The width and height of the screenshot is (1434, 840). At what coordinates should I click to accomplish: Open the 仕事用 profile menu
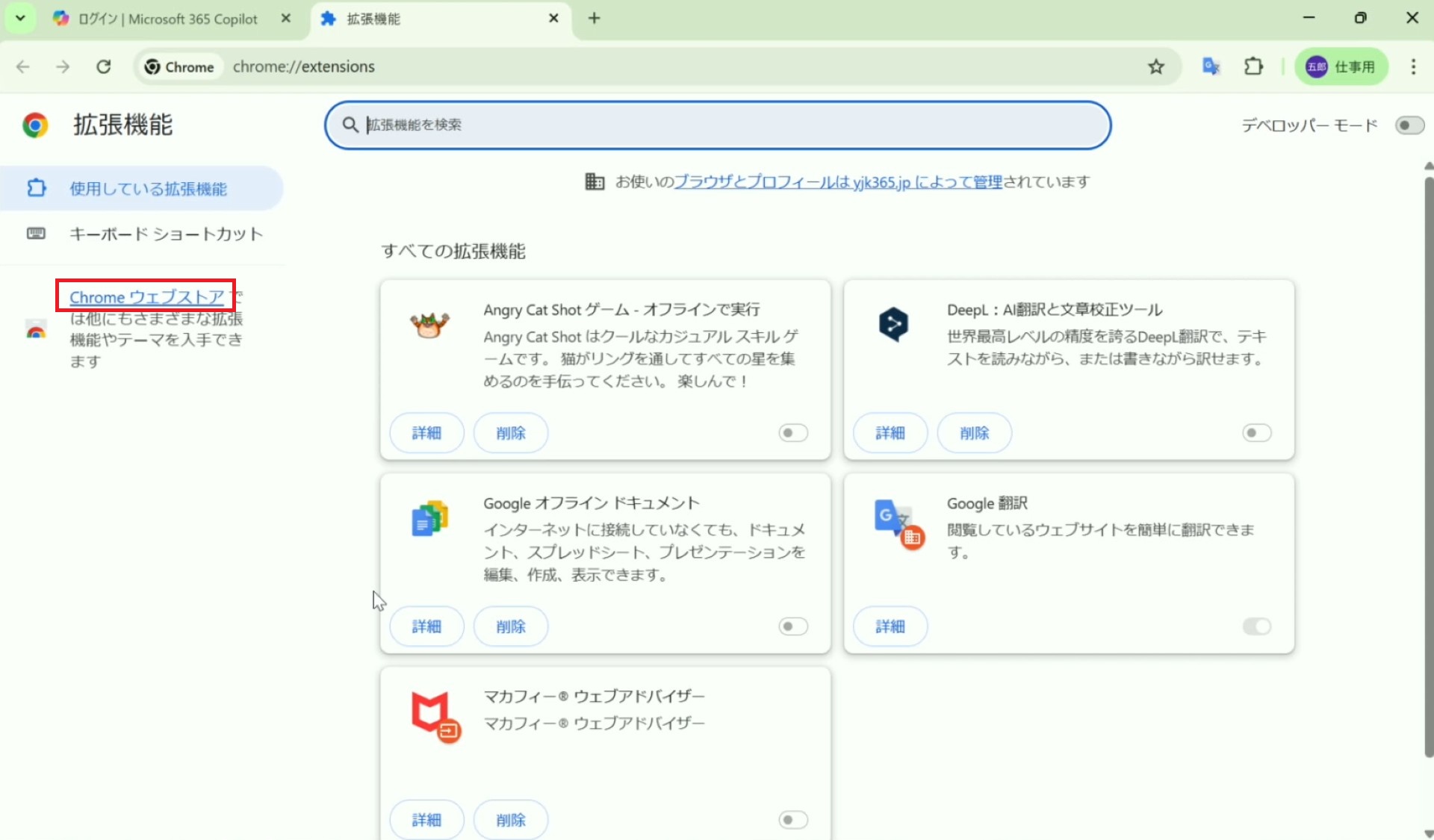[x=1341, y=66]
